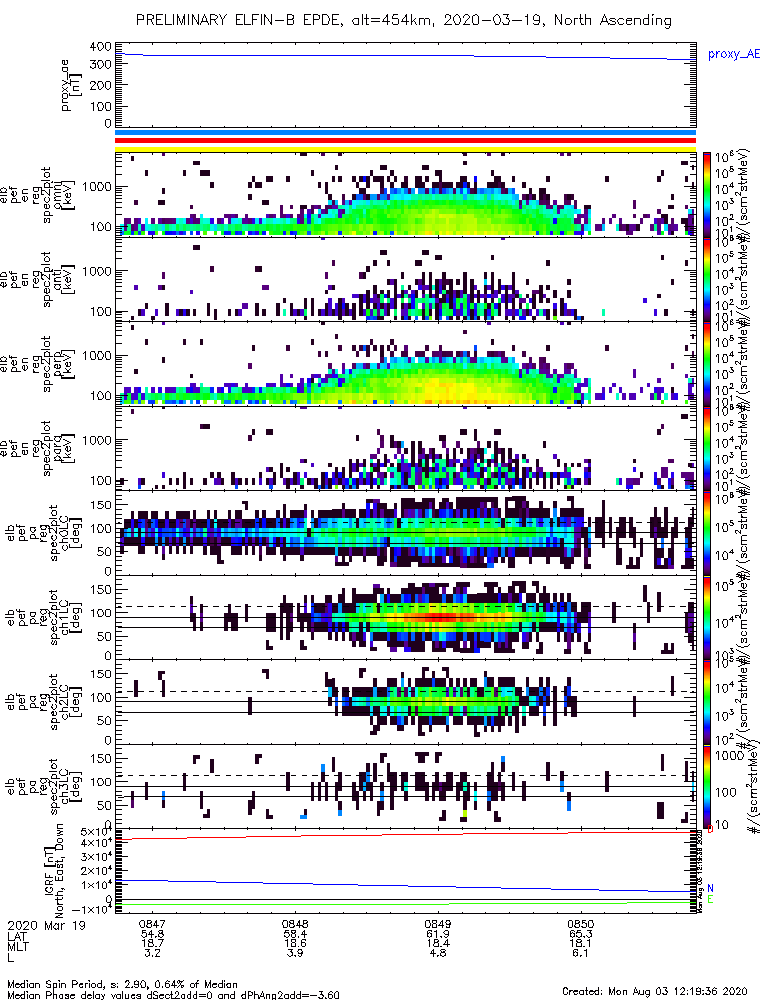Click the red "D" IGRF legend letter
775x1000 pixels.
[710, 829]
